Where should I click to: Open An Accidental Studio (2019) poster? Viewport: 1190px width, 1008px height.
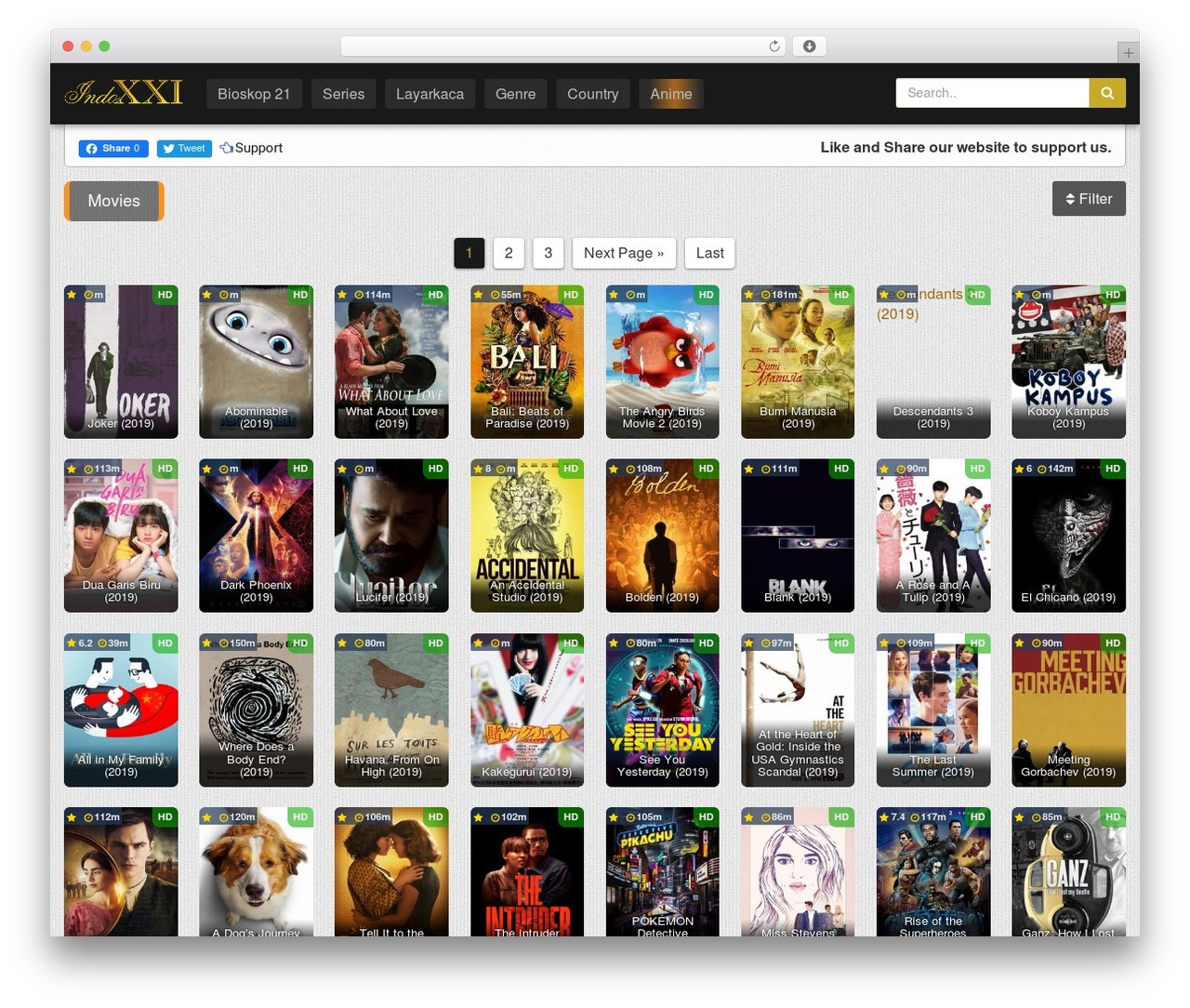point(527,536)
